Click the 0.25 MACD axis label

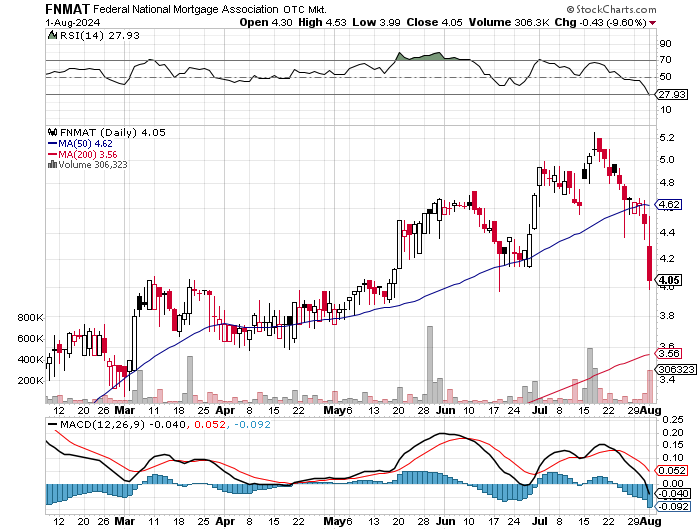pyautogui.click(x=672, y=420)
